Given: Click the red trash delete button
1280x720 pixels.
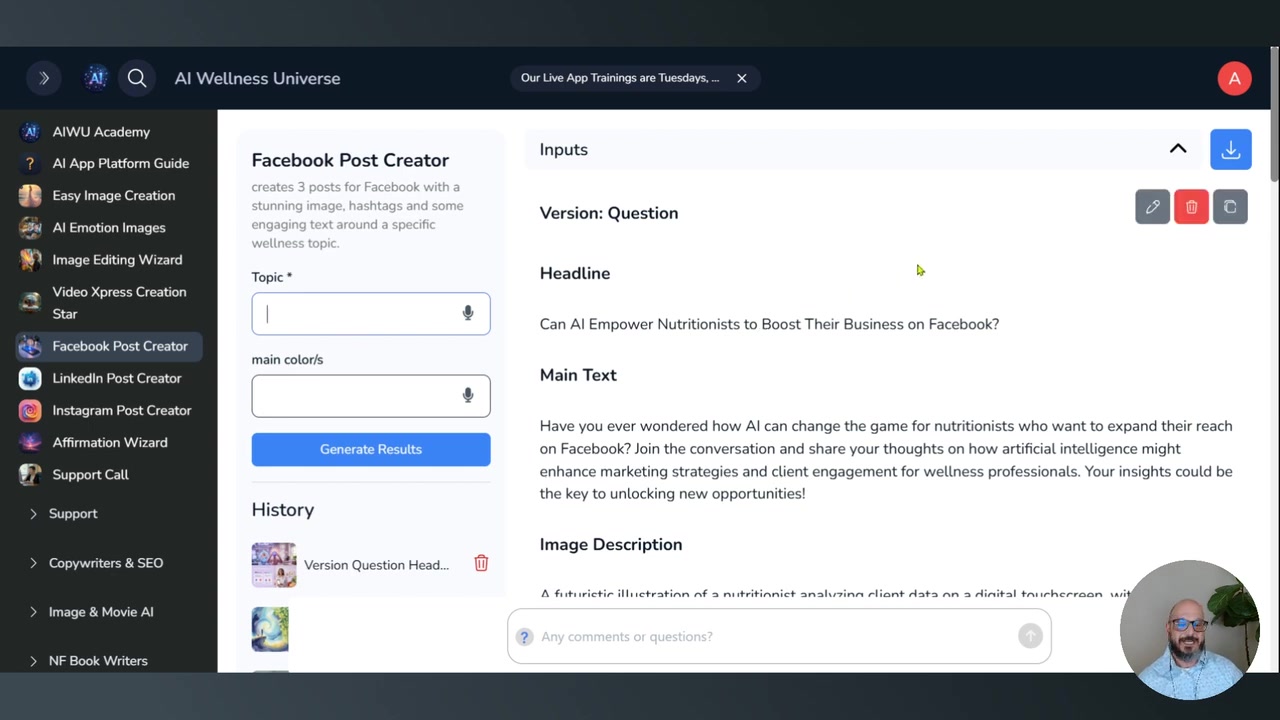Looking at the screenshot, I should pos(1191,207).
